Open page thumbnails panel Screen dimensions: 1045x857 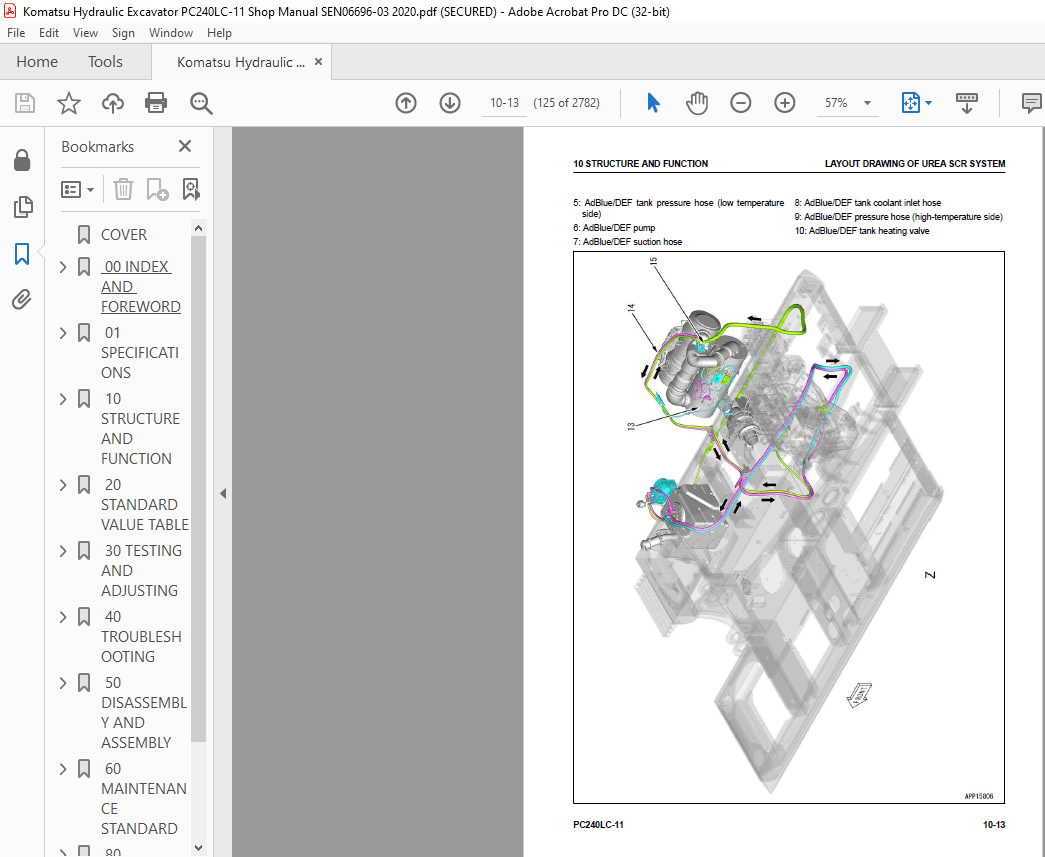(22, 207)
